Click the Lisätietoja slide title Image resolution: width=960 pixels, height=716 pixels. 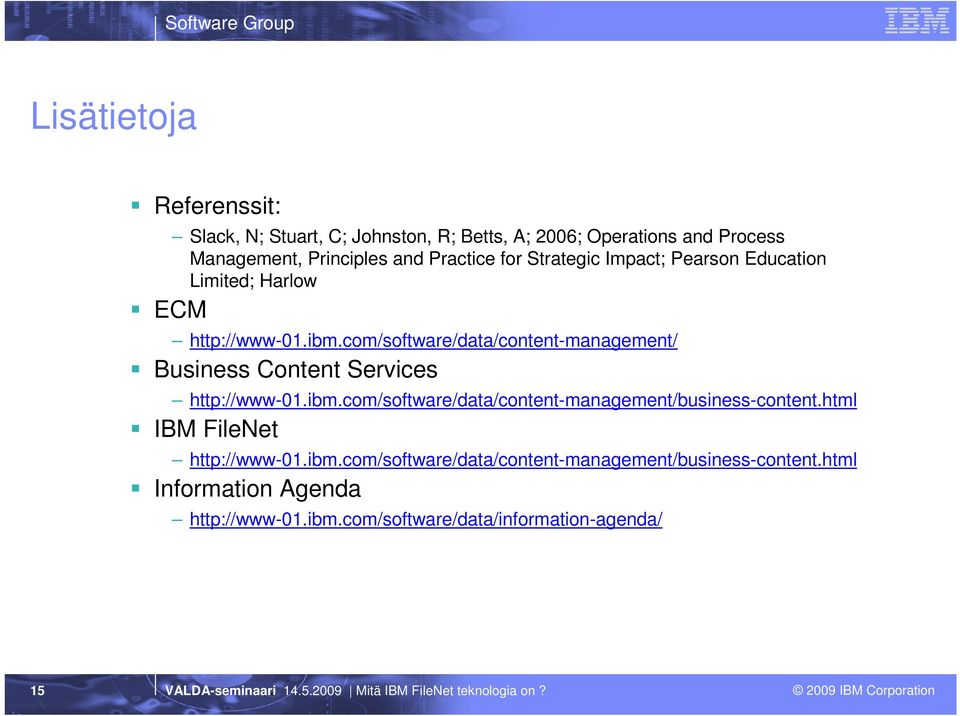click(114, 116)
